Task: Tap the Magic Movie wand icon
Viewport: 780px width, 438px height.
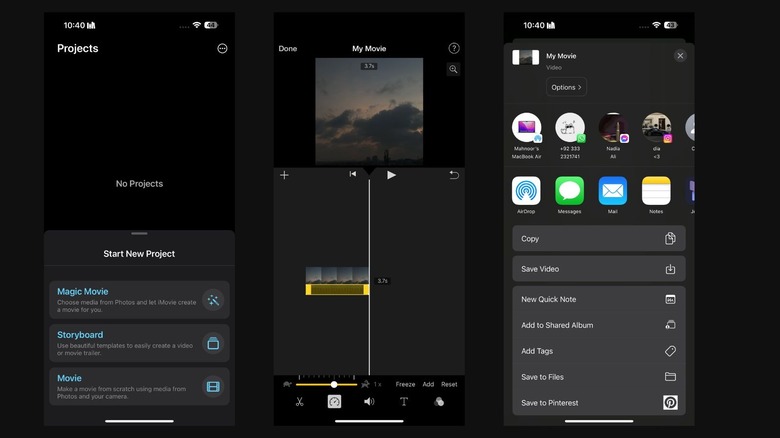Action: click(x=213, y=300)
